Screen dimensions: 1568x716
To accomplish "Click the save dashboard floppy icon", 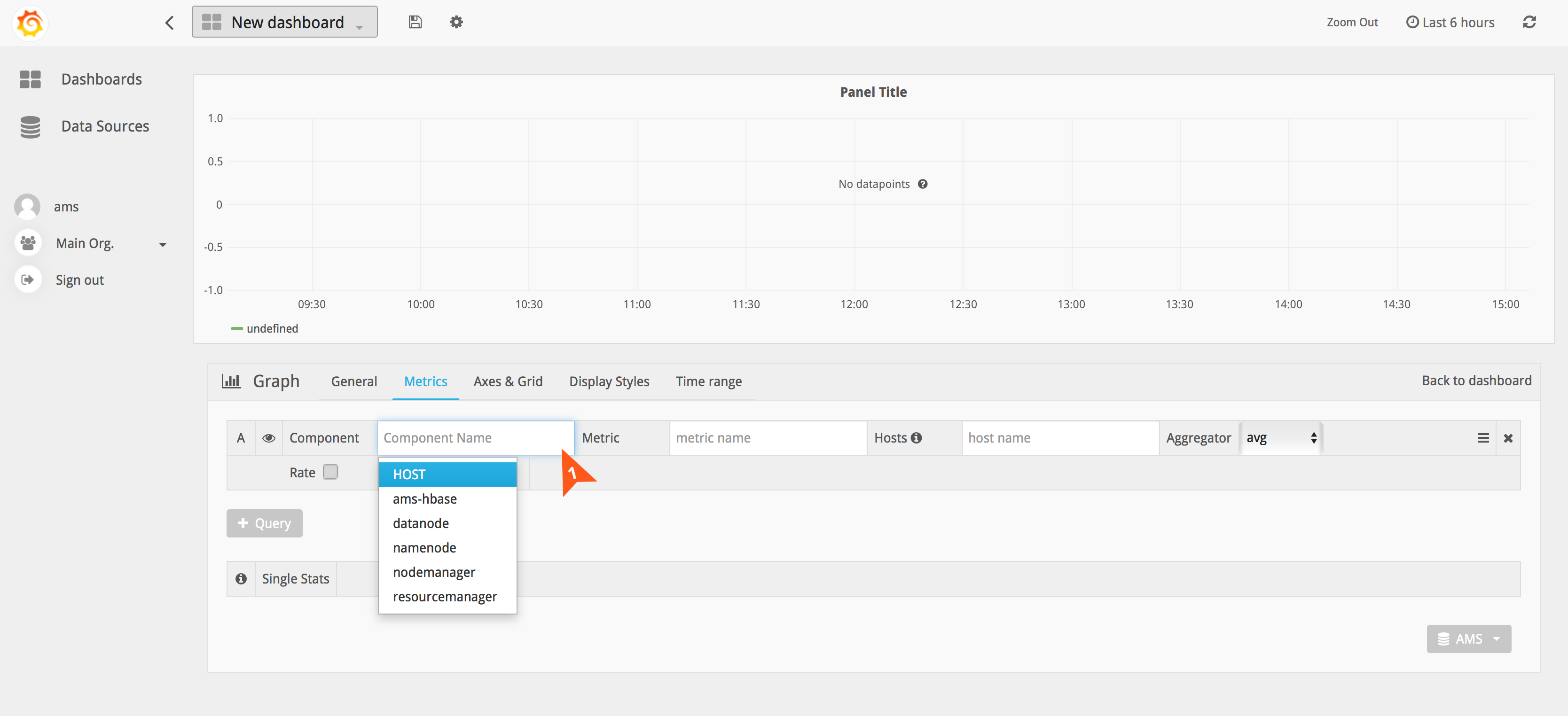I will (415, 23).
